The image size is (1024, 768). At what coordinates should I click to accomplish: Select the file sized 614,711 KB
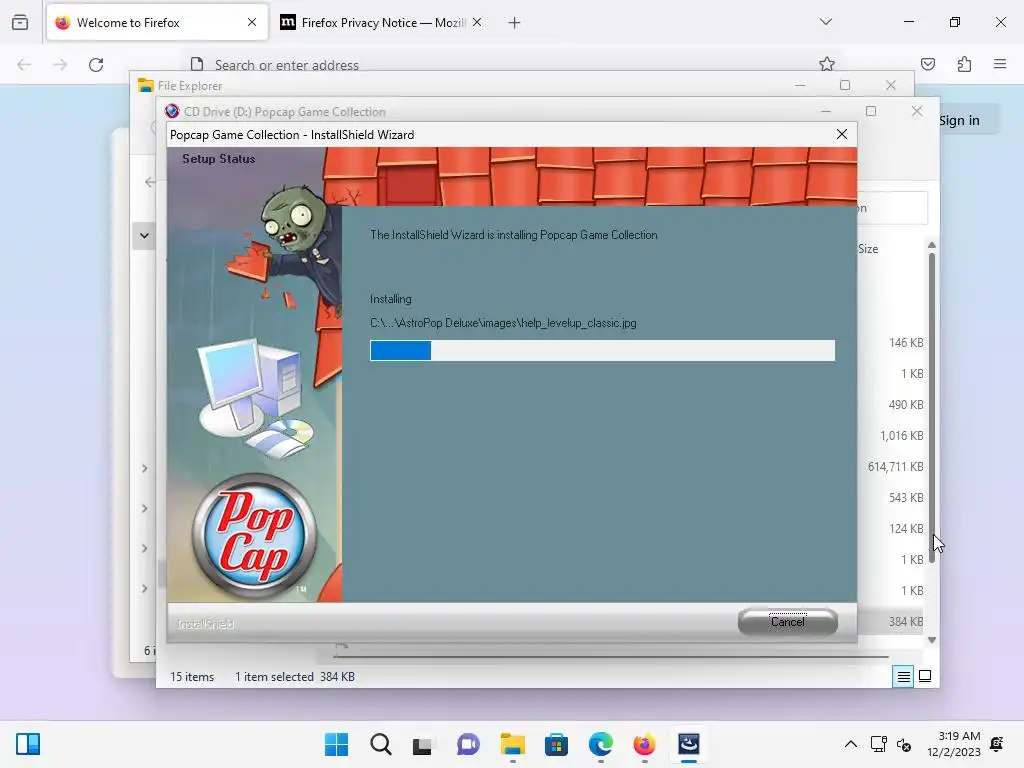tap(895, 466)
